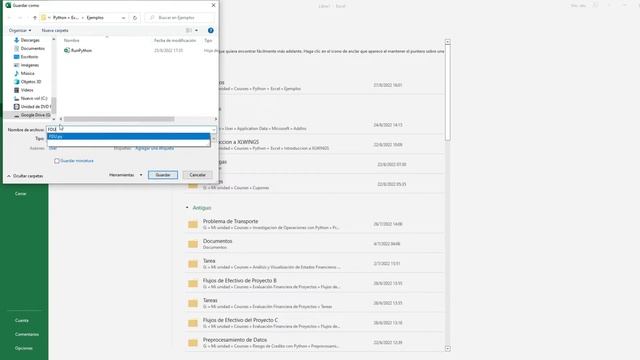Image resolution: width=640 pixels, height=360 pixels.
Task: Open Flujos de Efectivo de Proyecto B
Action: coord(314,284)
